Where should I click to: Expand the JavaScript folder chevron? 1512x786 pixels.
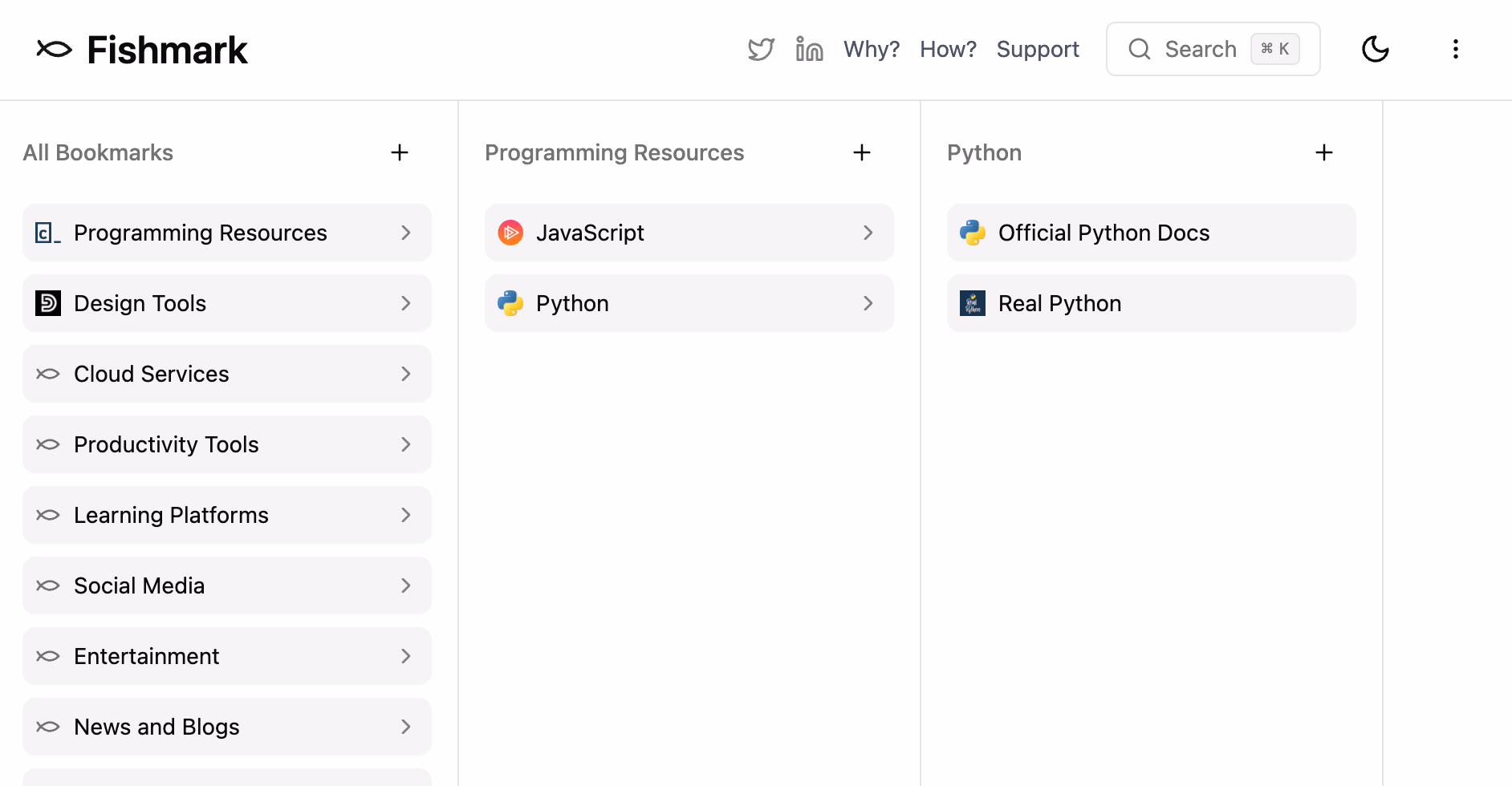[x=868, y=233]
